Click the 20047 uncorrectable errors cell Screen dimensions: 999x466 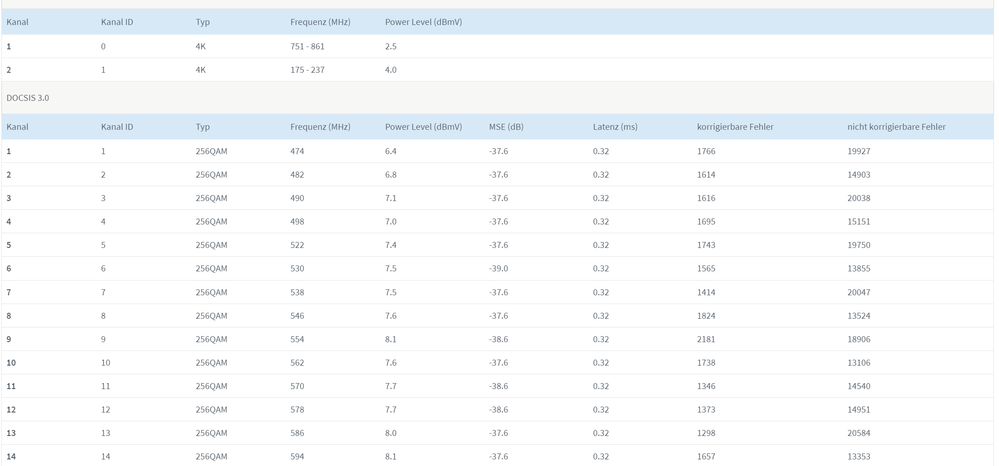point(858,292)
